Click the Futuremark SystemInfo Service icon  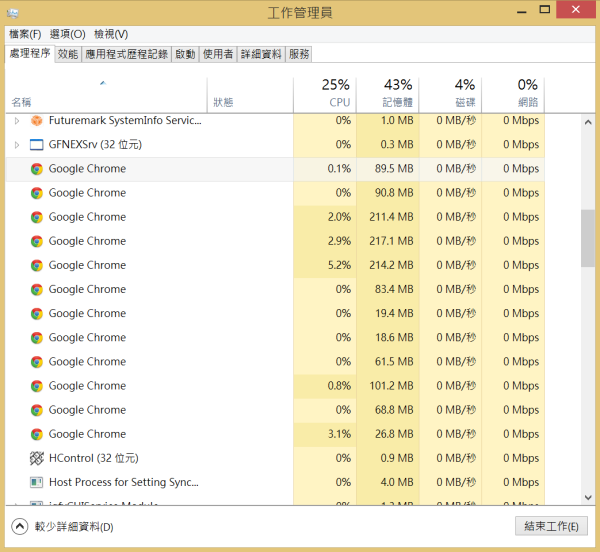pyautogui.click(x=36, y=121)
